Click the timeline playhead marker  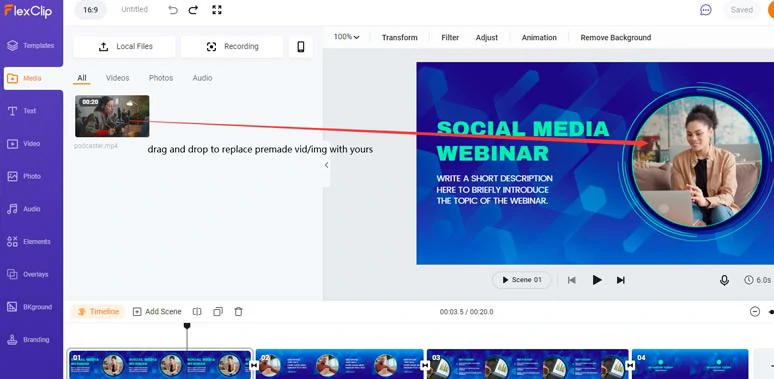tap(187, 326)
